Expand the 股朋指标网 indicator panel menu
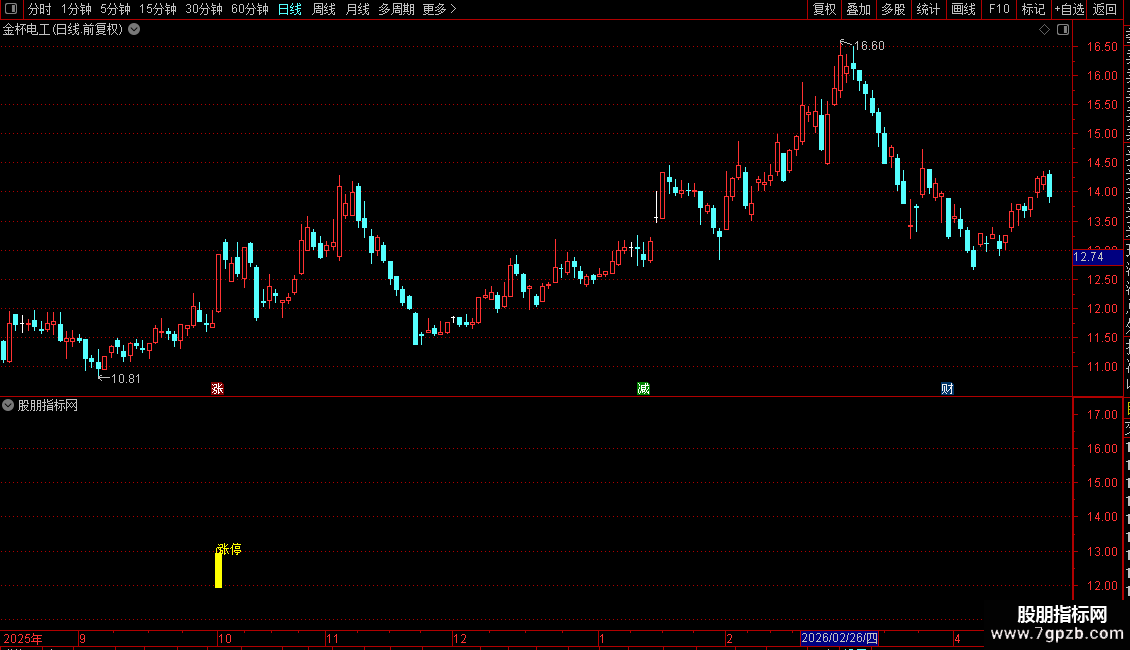The image size is (1130, 650). (x=8, y=406)
